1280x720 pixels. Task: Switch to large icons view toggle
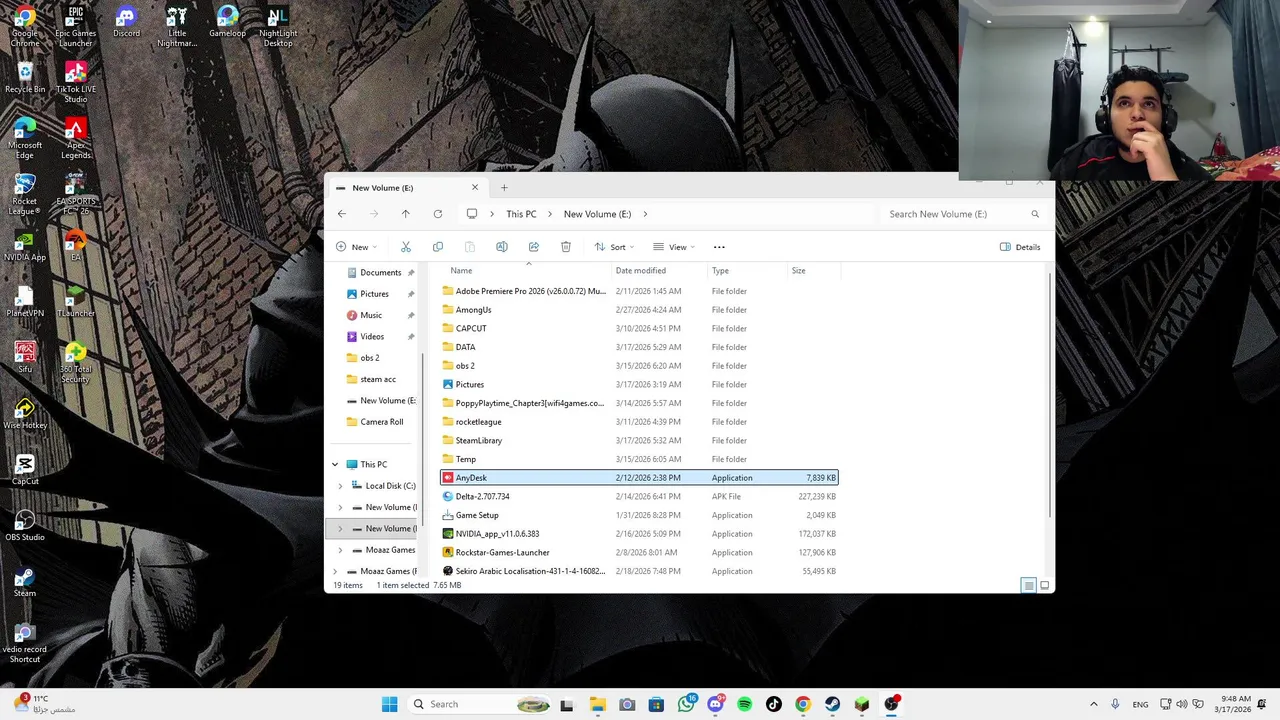[x=1044, y=585]
